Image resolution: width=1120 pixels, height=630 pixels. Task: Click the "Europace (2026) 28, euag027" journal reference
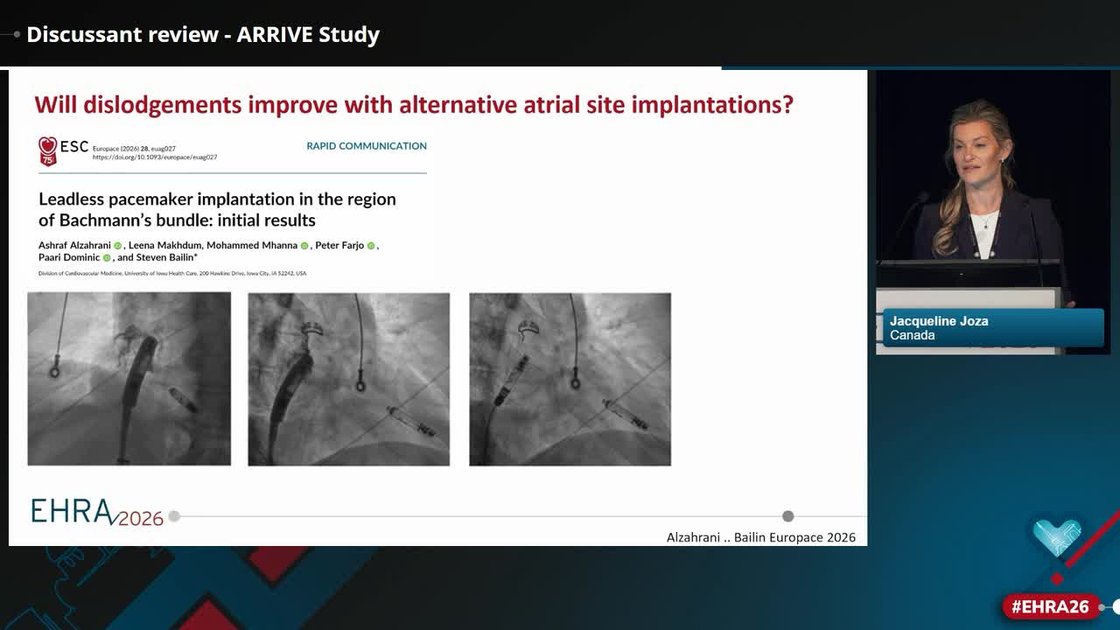click(134, 149)
